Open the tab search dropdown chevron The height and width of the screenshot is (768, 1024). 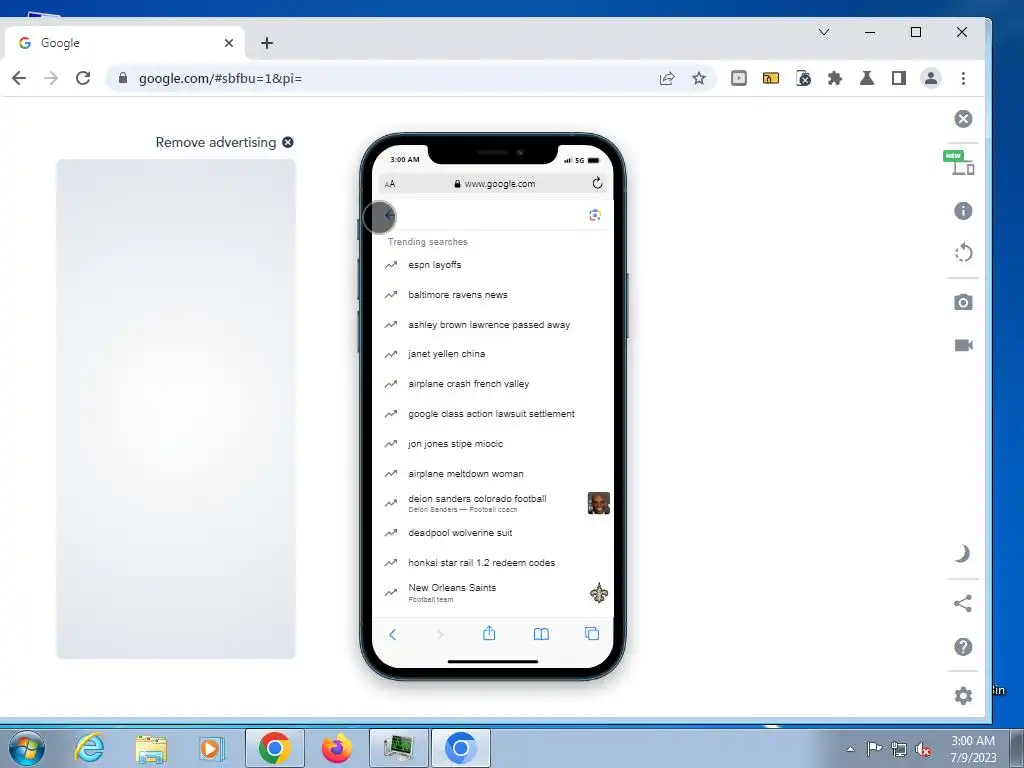point(824,32)
